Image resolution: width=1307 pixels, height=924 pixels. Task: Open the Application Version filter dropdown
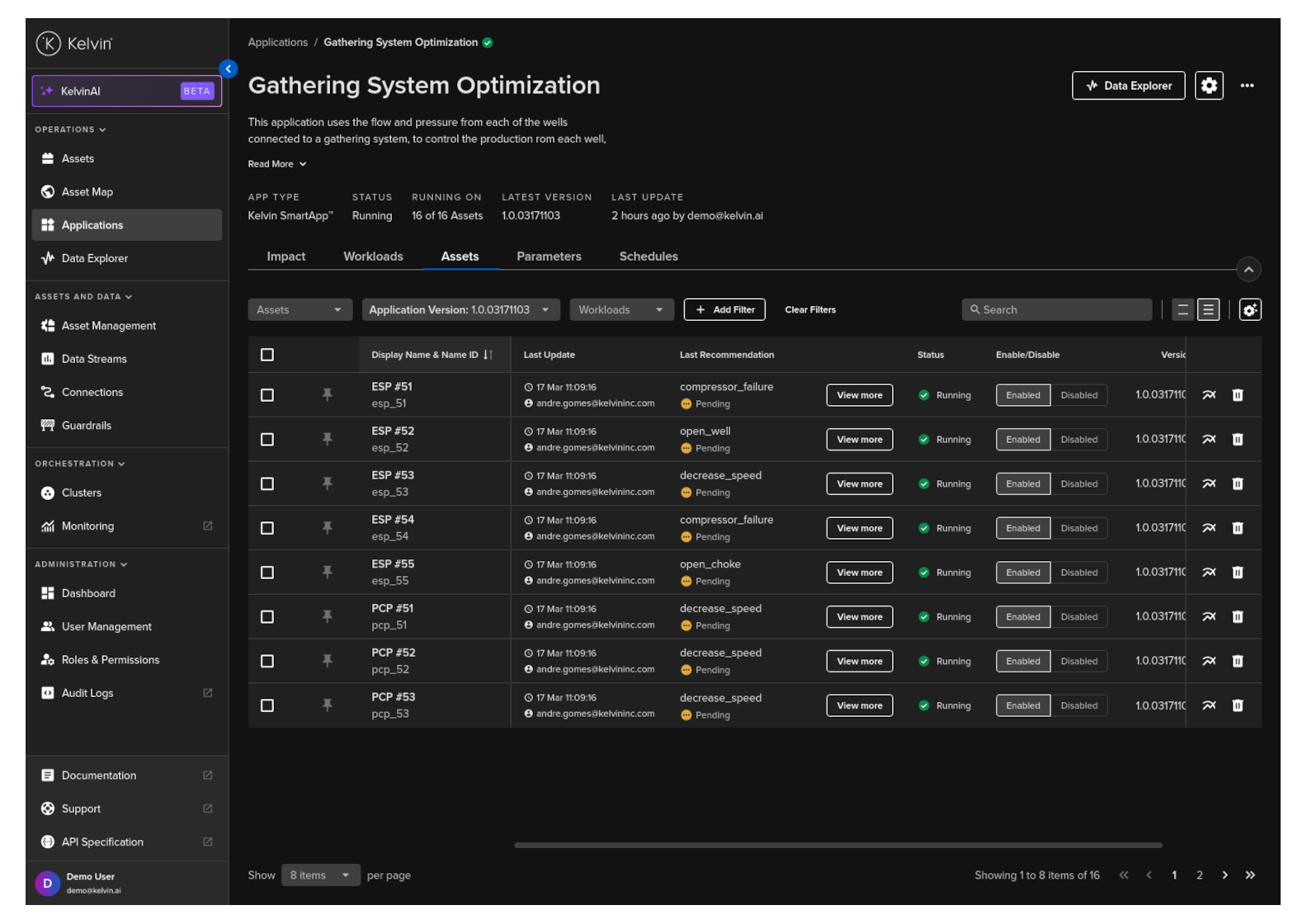(460, 310)
